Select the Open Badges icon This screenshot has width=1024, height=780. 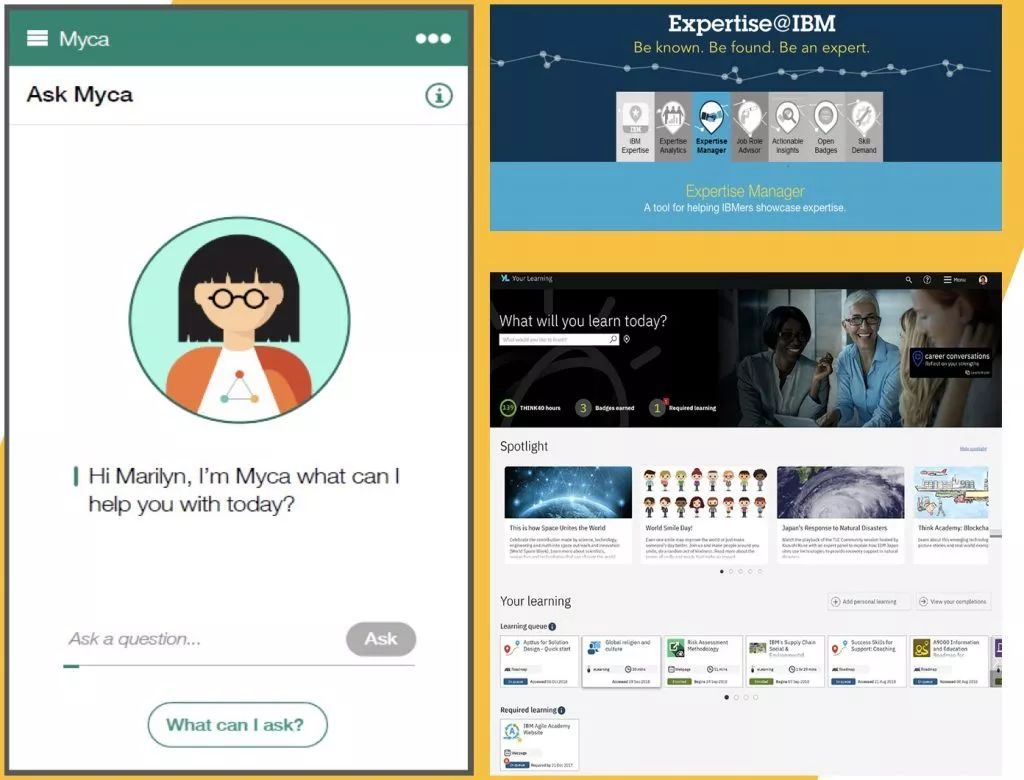pyautogui.click(x=825, y=127)
